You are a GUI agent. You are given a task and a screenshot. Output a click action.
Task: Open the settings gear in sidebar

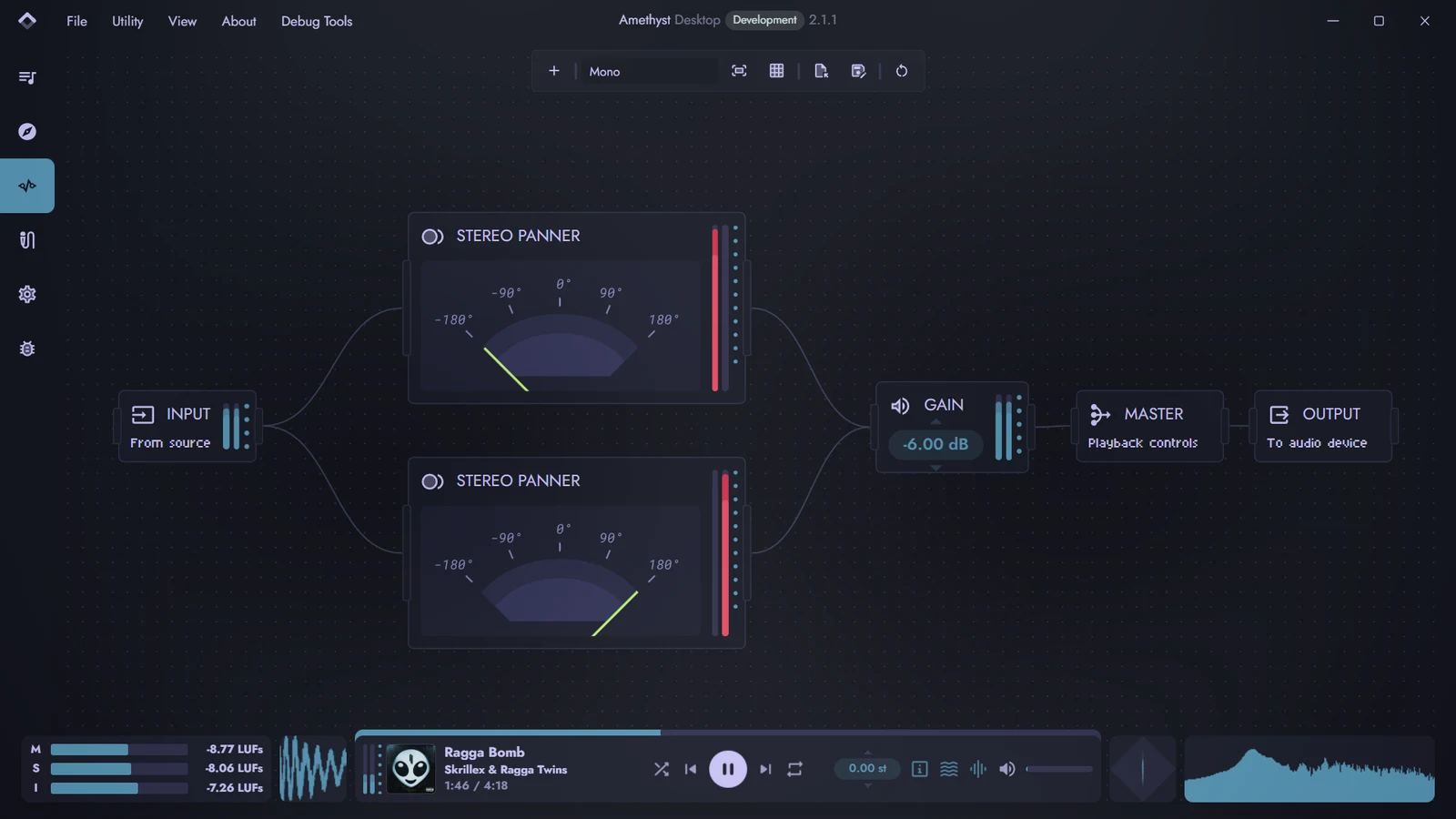[27, 294]
